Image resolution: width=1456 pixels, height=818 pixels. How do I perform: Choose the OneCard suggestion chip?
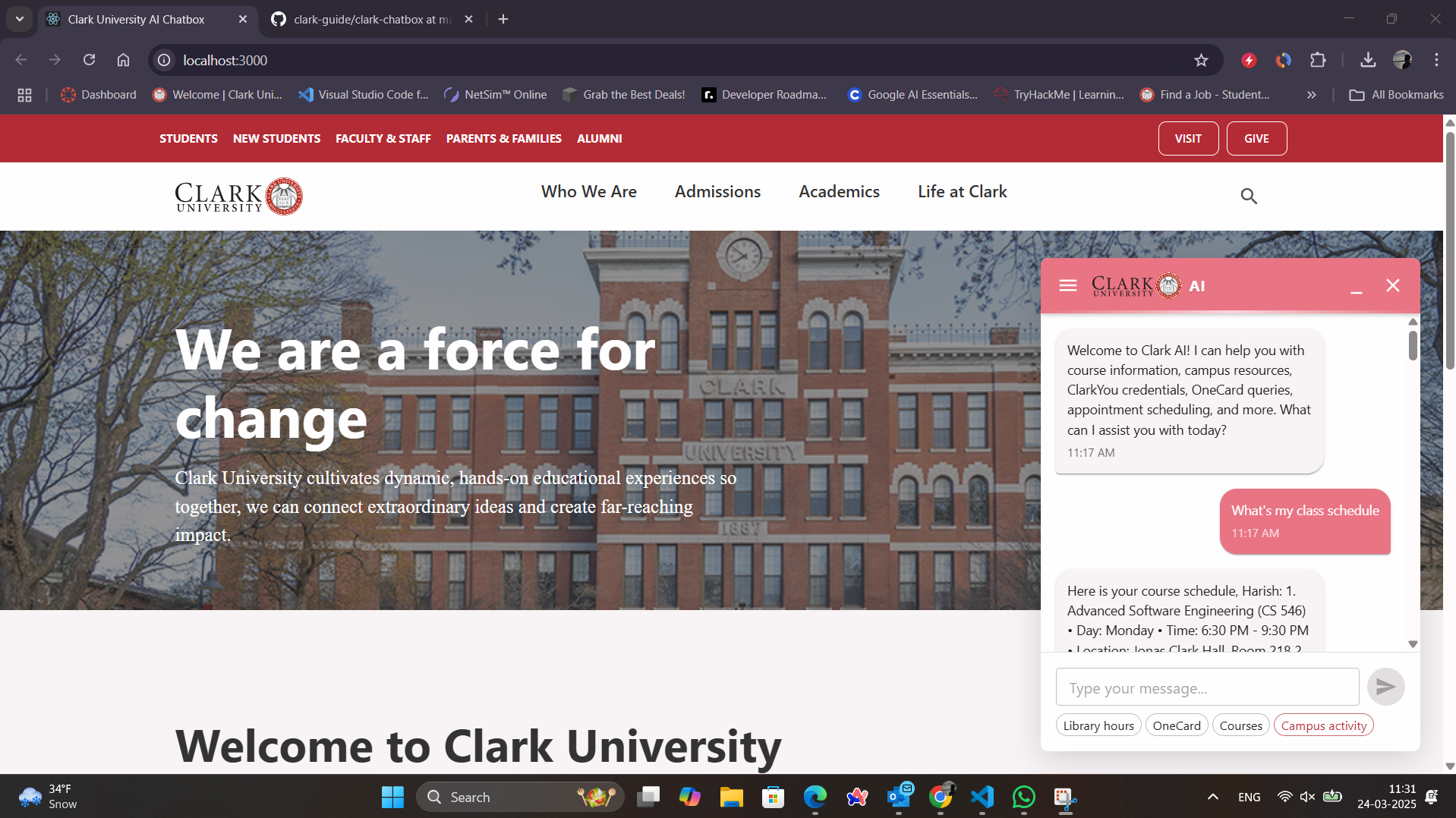pyautogui.click(x=1177, y=725)
